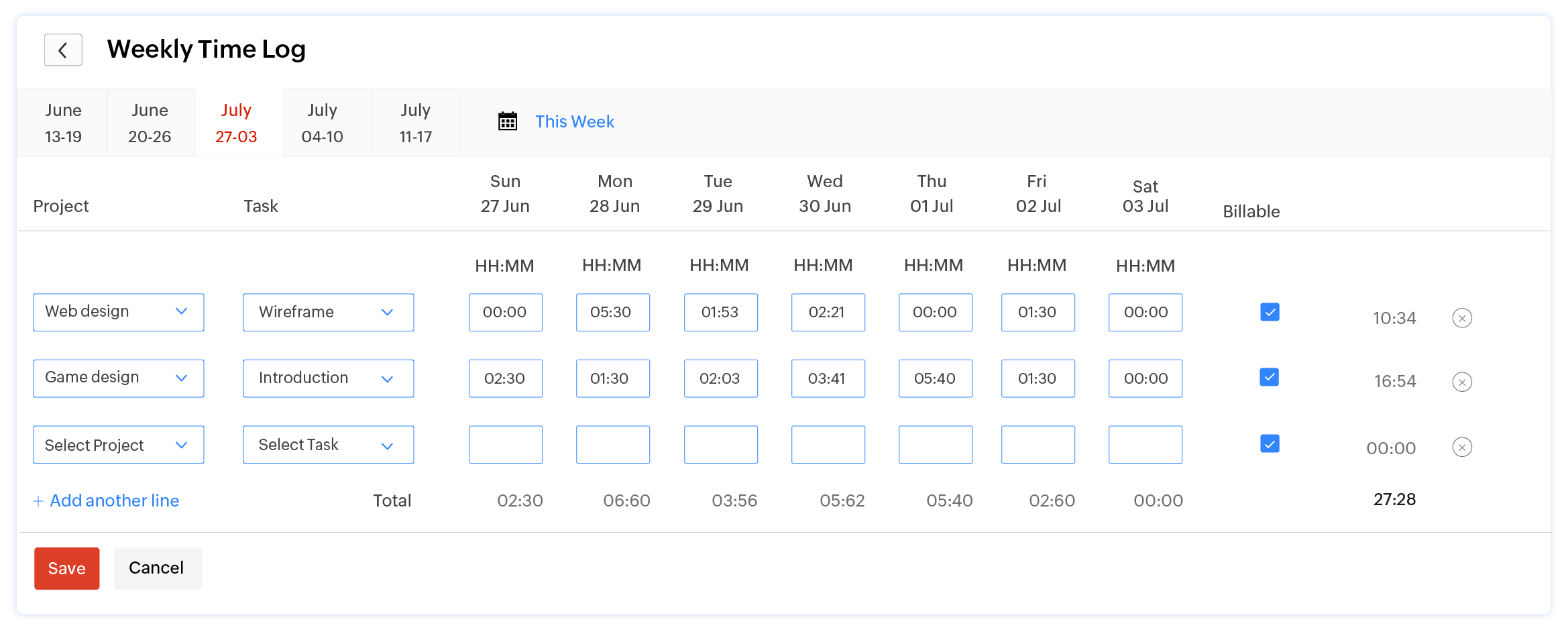Click empty Sunday field in third row

click(x=506, y=445)
